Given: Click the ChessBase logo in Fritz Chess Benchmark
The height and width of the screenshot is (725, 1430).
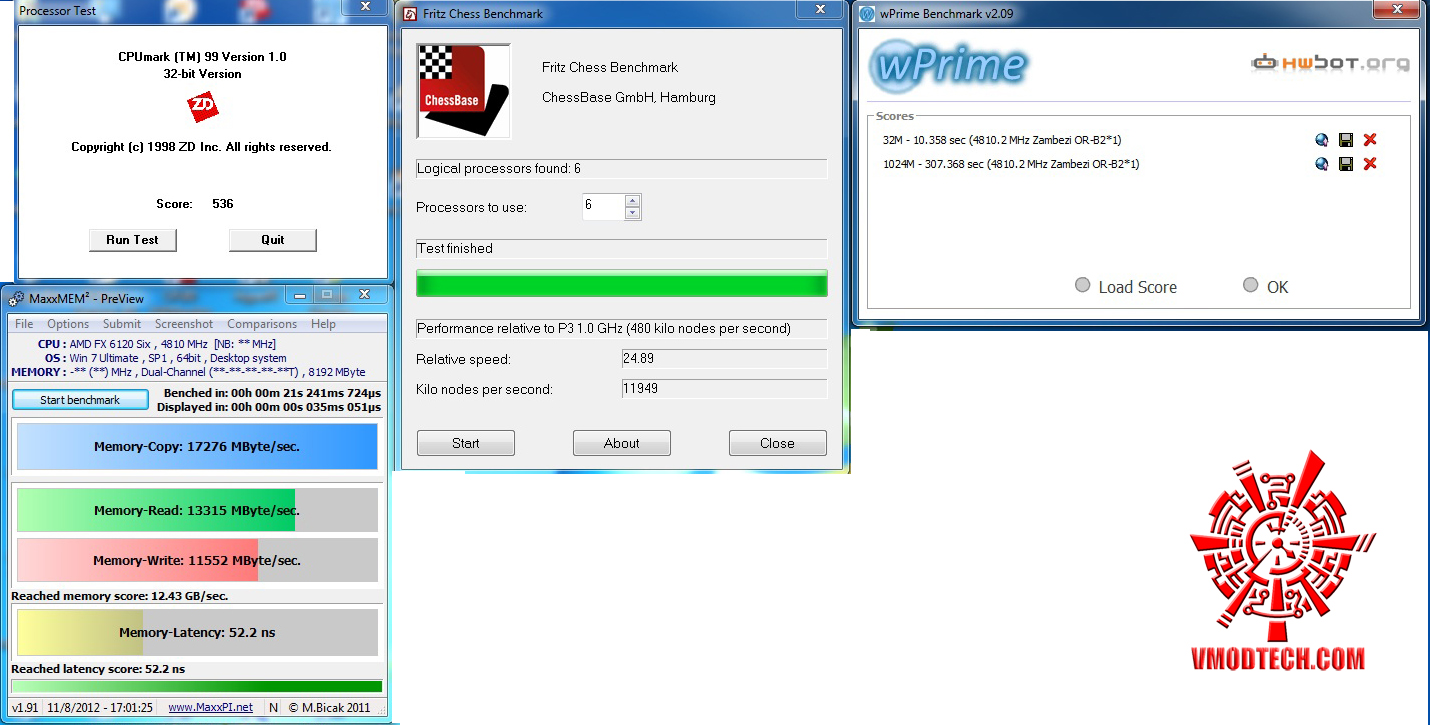Looking at the screenshot, I should pos(464,91).
